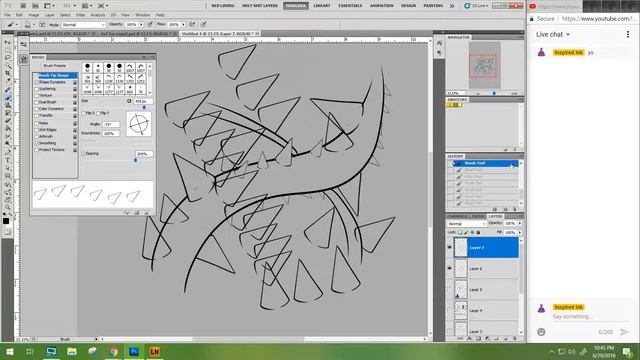Select Layer 4 in the Layers panel
640x360 pixels.
click(x=486, y=310)
